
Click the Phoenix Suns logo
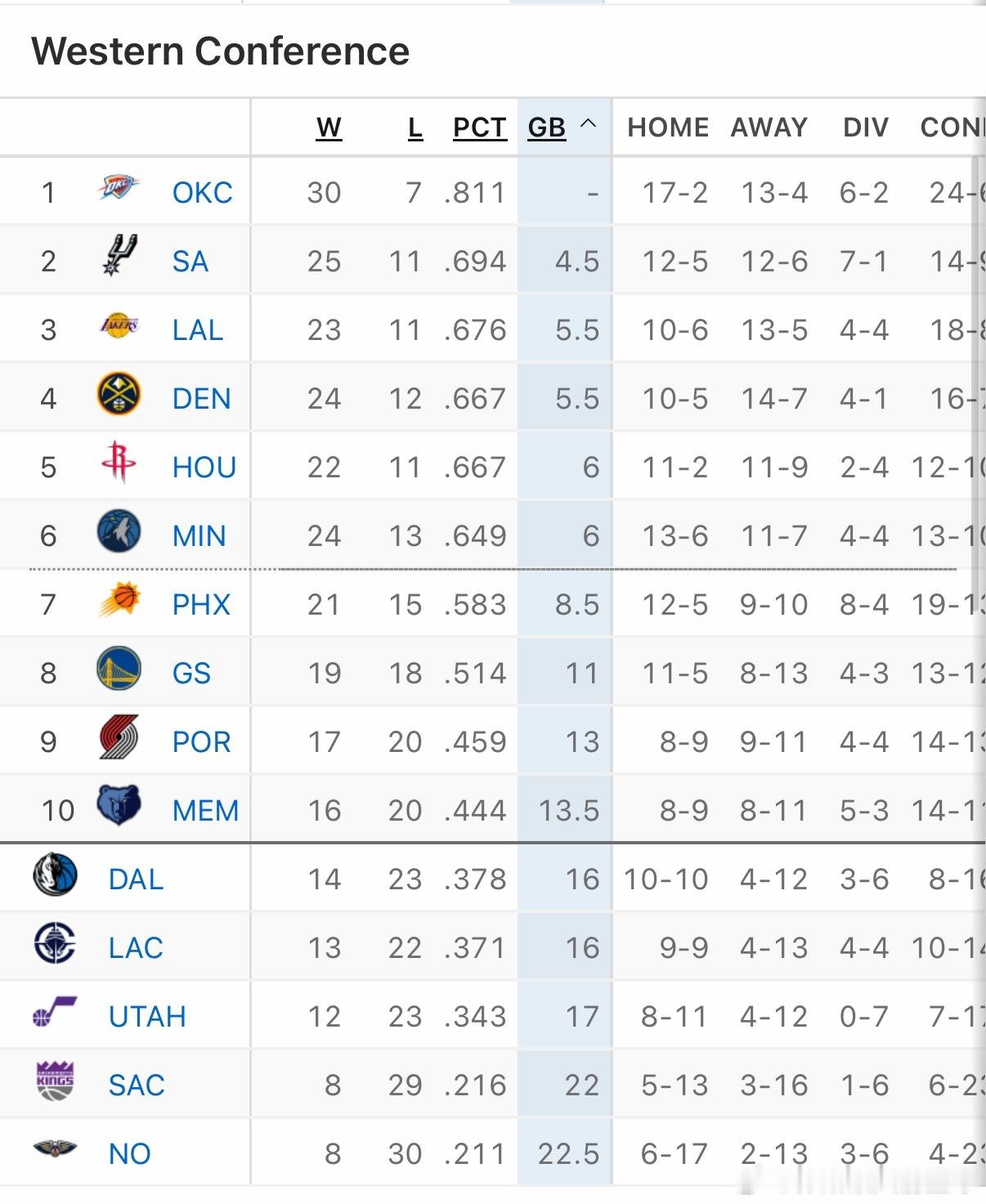(119, 600)
